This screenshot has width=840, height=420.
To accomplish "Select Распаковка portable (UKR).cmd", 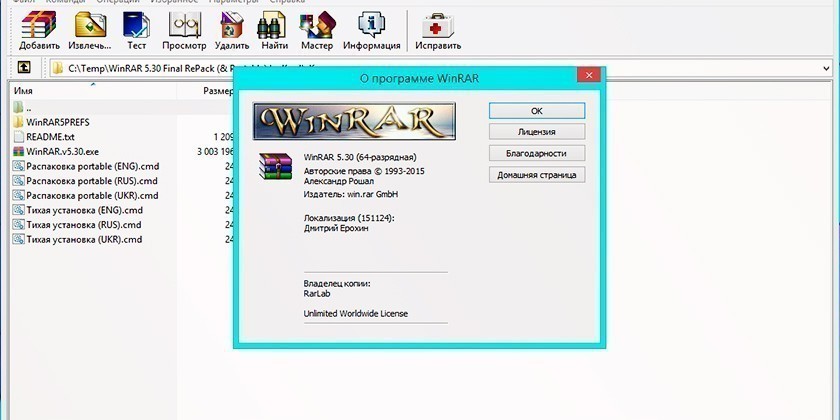I will click(x=92, y=196).
